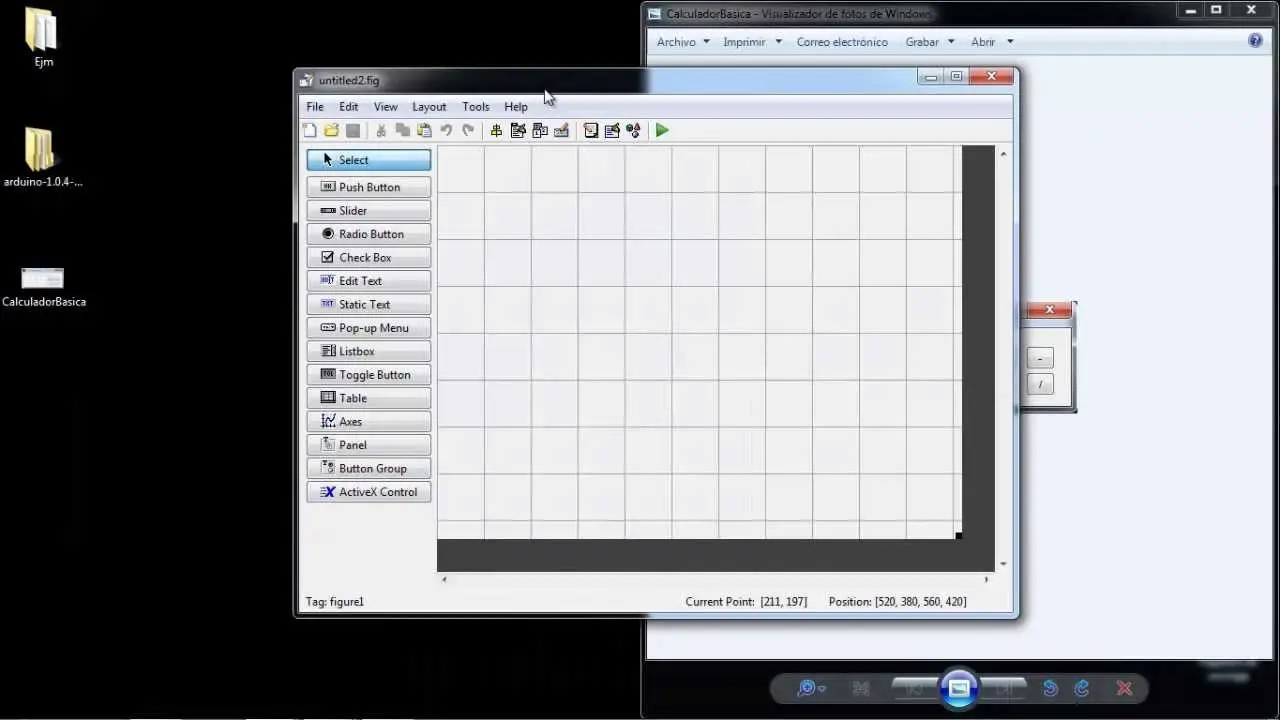Click the layout area resize handle
The width and height of the screenshot is (1280, 720).
pyautogui.click(x=958, y=536)
